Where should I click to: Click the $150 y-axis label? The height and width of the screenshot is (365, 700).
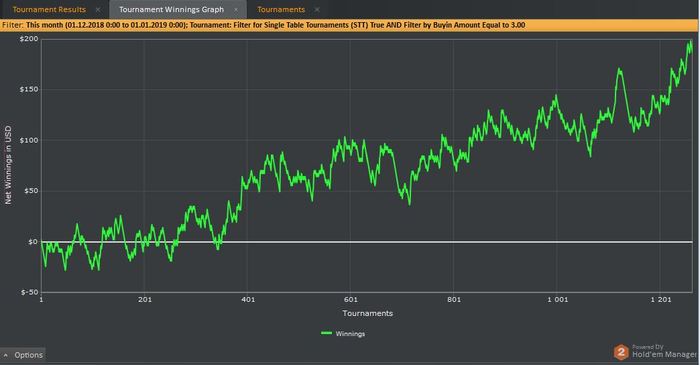tap(29, 89)
